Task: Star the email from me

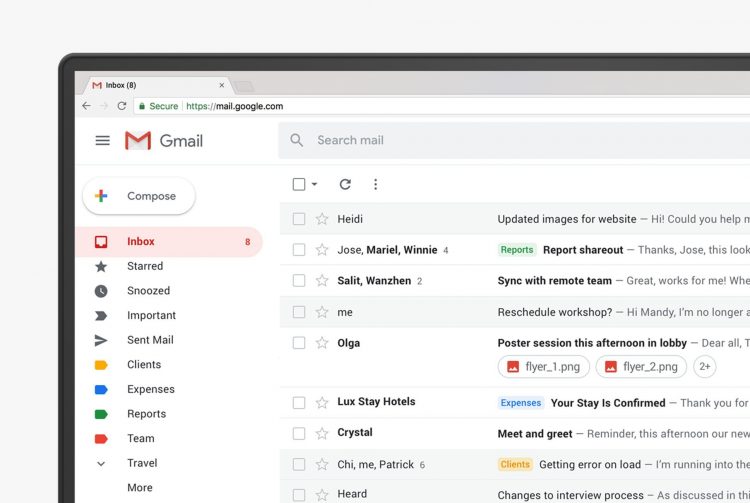Action: point(322,312)
